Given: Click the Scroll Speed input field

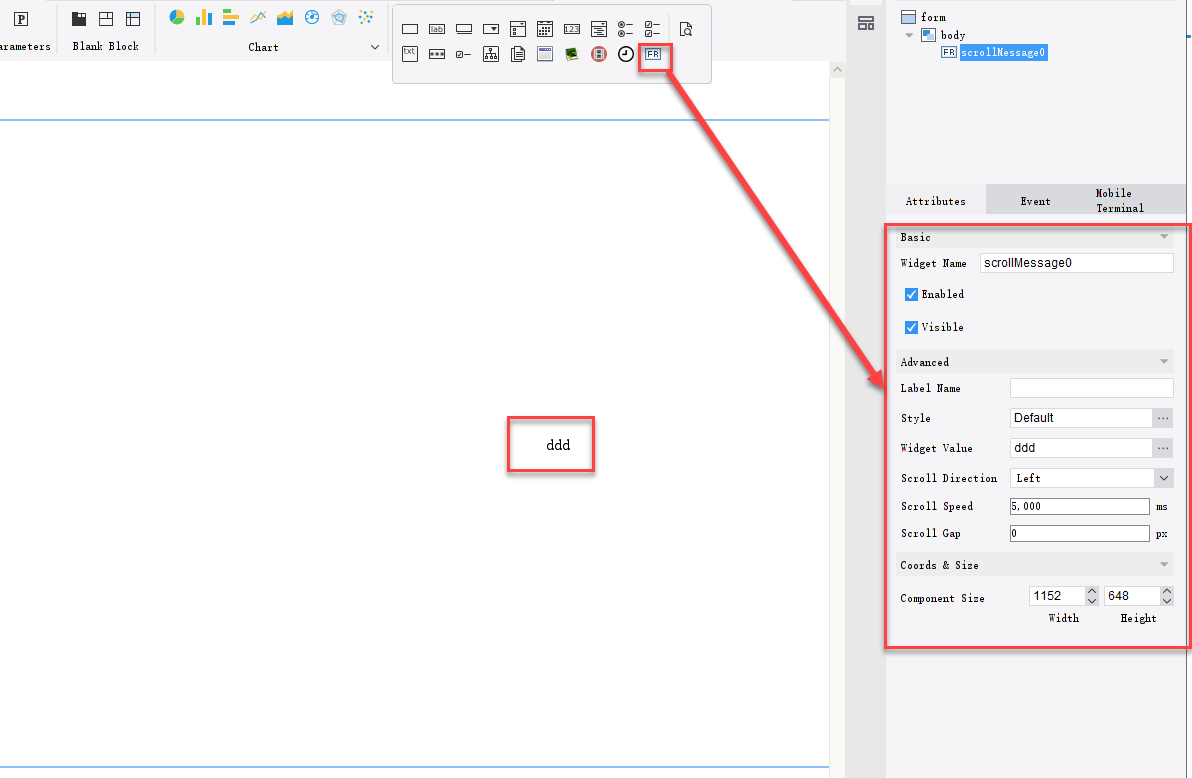Looking at the screenshot, I should [1079, 506].
